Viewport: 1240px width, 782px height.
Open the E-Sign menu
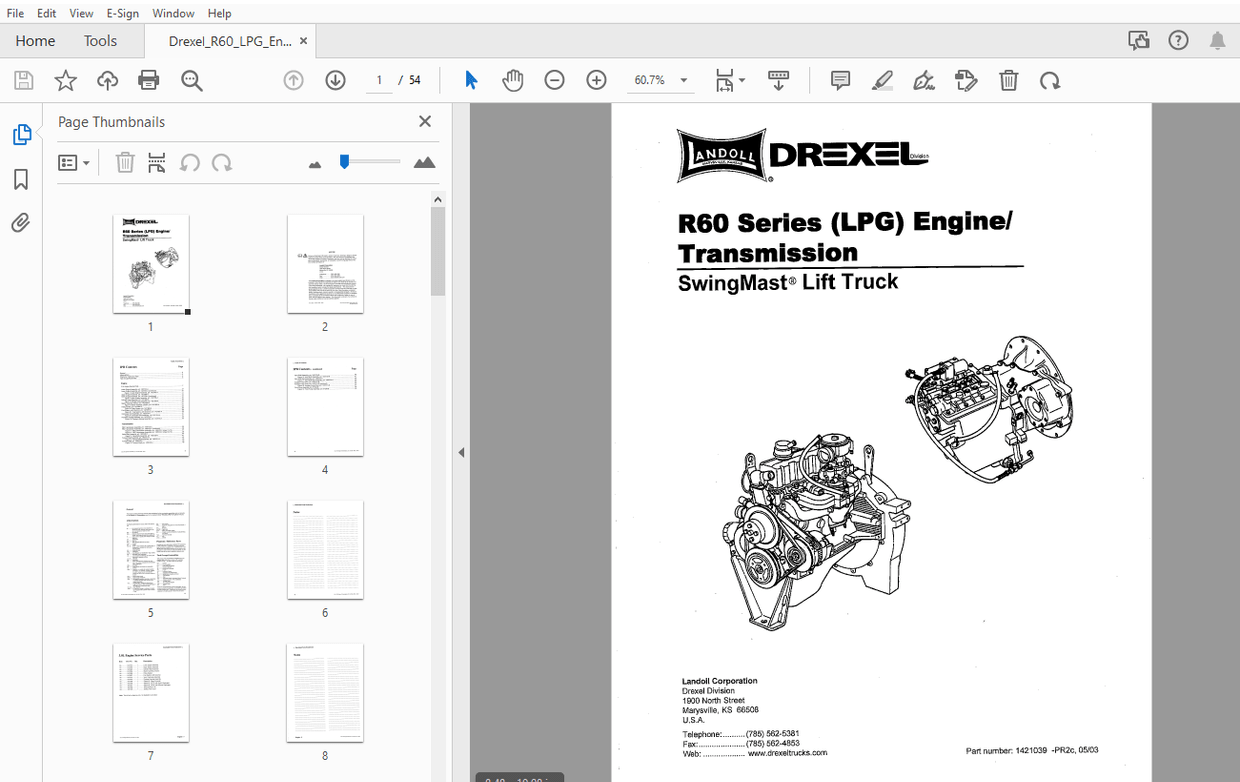122,13
